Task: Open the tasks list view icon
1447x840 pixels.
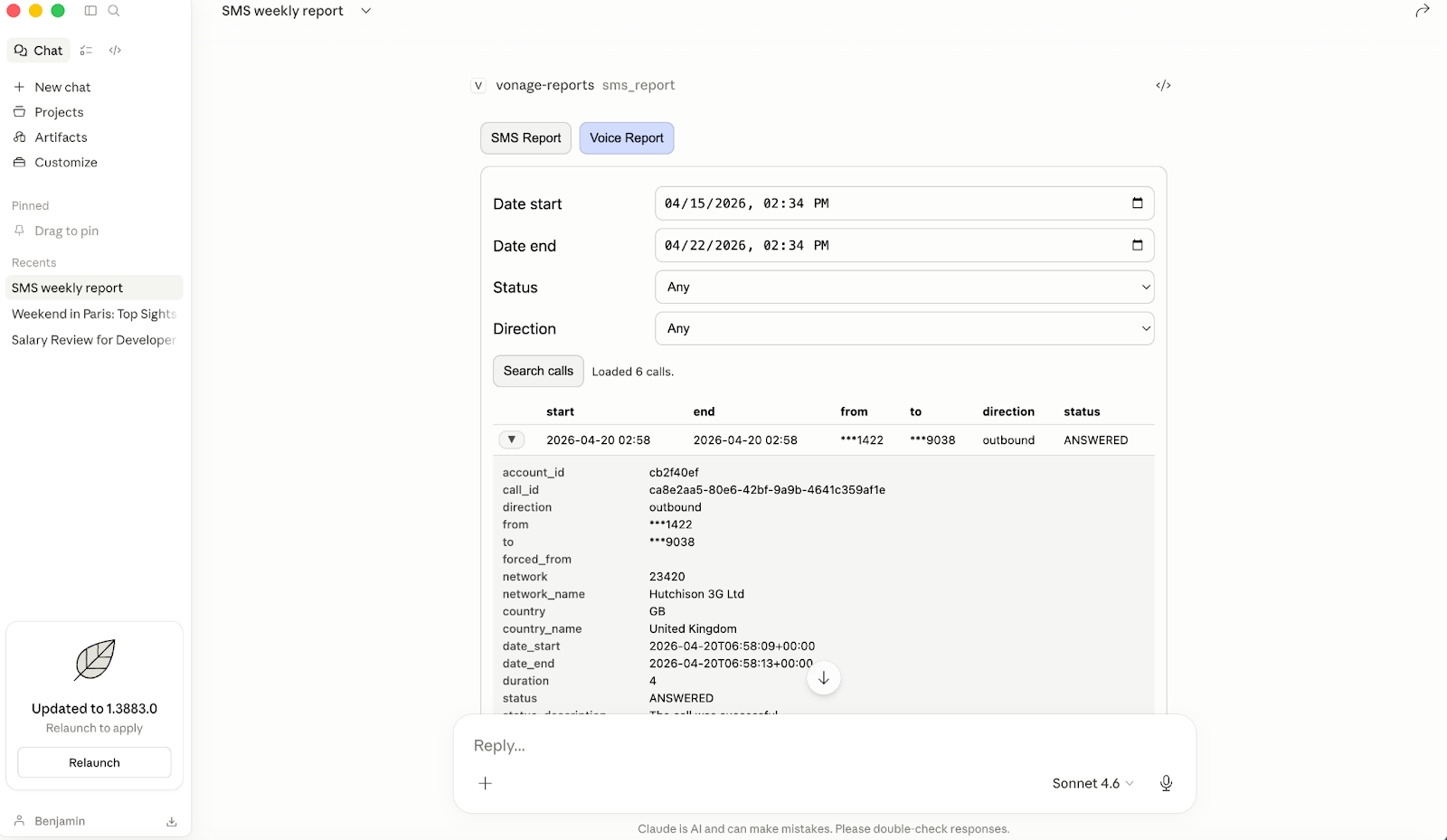Action: pyautogui.click(x=86, y=51)
